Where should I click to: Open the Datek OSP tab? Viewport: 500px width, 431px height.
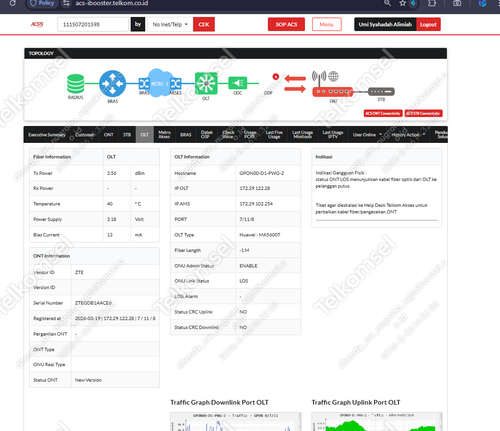point(207,135)
